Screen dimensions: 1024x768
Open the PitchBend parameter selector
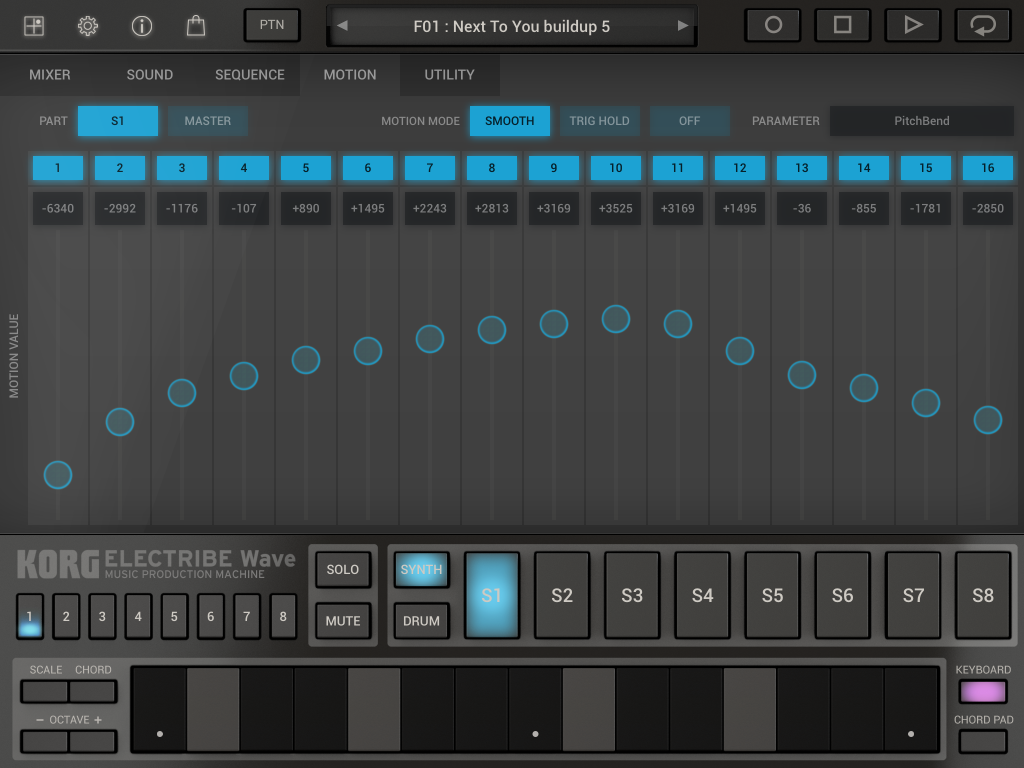click(x=921, y=121)
